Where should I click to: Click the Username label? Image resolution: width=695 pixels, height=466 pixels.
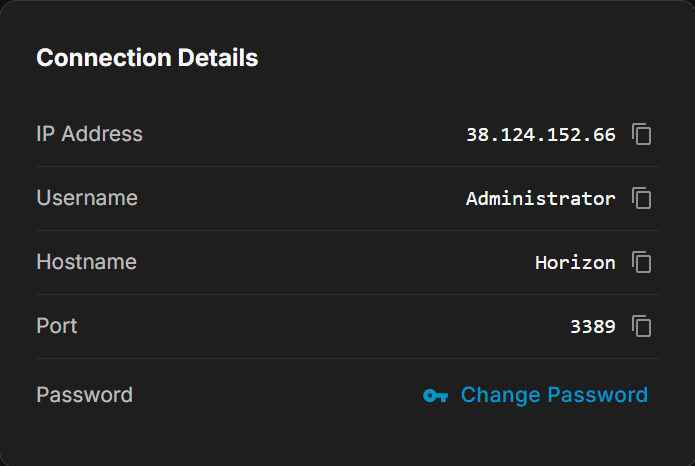point(87,198)
